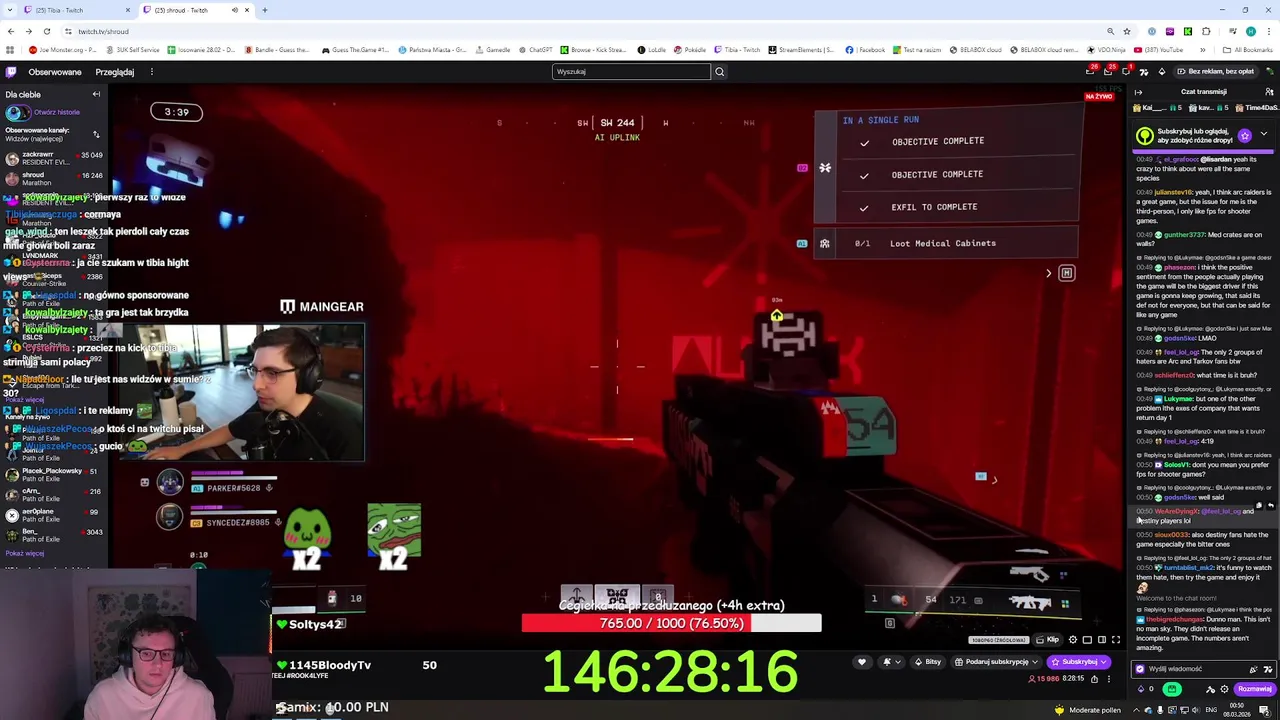
Task: Bookmark this page with star icon
Action: (1127, 31)
